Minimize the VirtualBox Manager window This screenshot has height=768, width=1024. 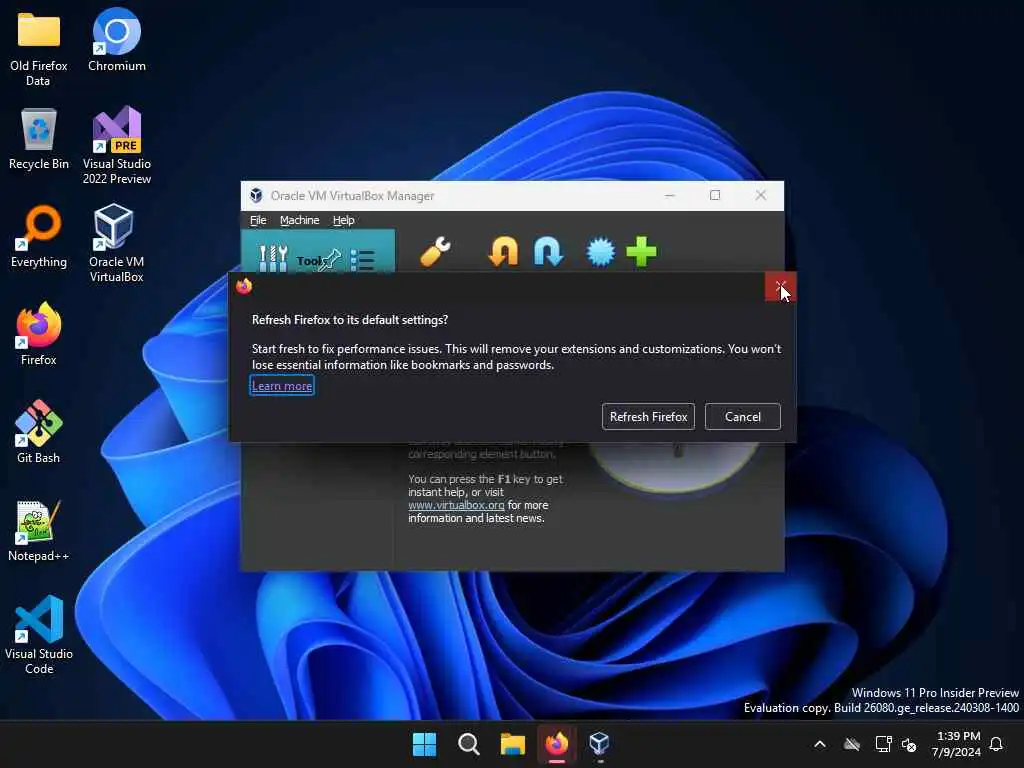pos(670,195)
